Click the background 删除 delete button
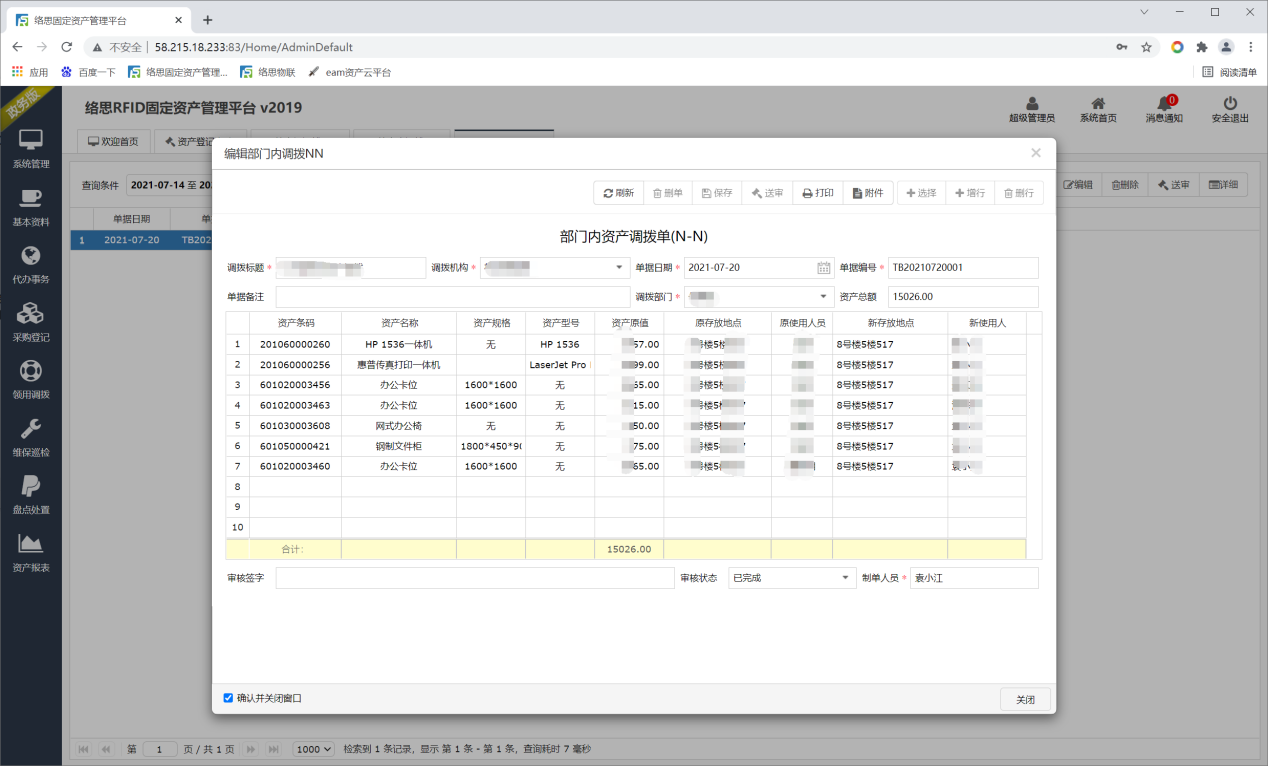Screen dimensions: 1268x766 pos(1125,185)
